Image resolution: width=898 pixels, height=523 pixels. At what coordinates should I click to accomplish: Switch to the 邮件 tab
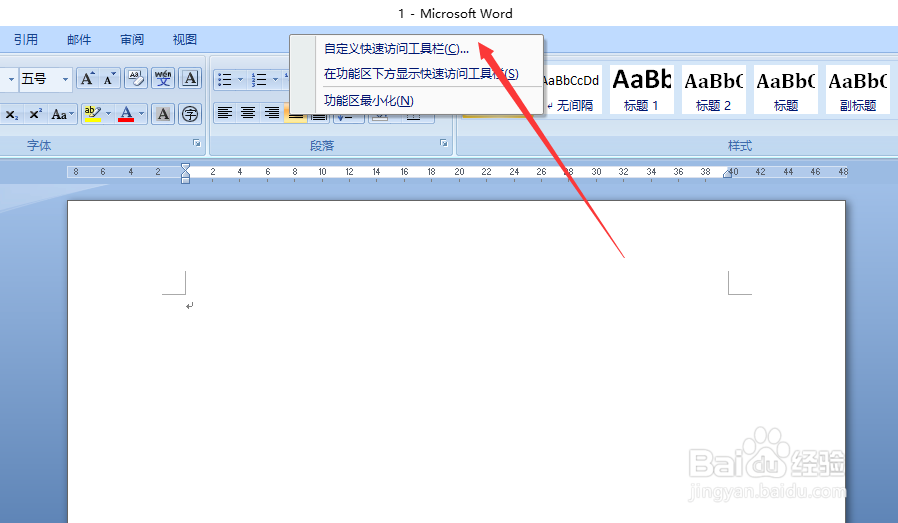click(x=79, y=40)
